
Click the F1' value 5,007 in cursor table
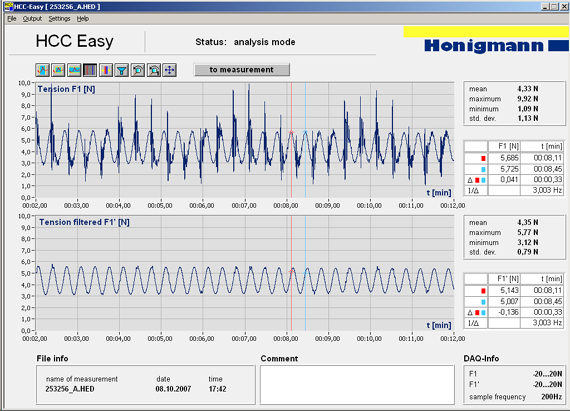coord(509,301)
